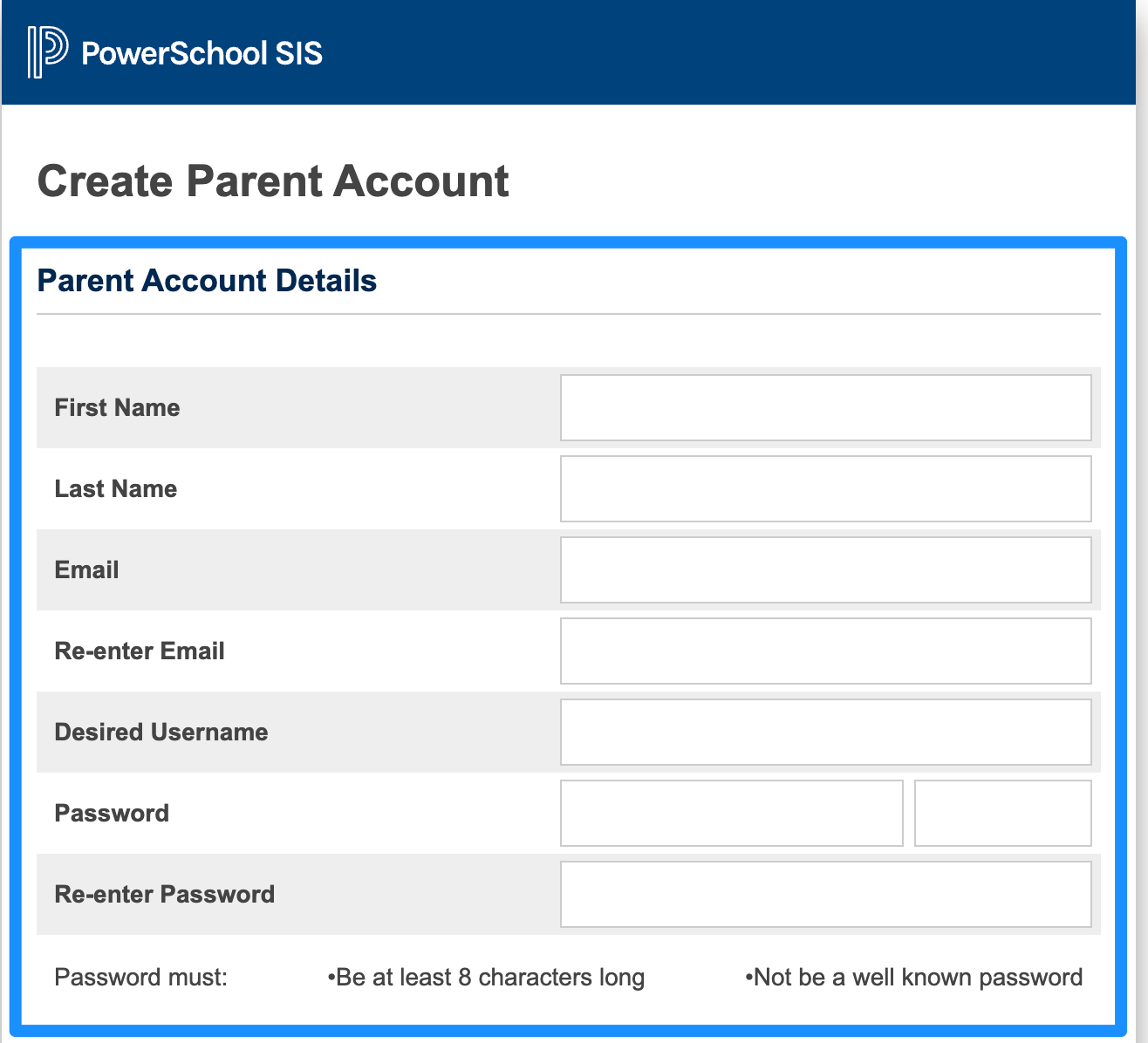
Task: Click the Last Name label
Action: pos(115,488)
